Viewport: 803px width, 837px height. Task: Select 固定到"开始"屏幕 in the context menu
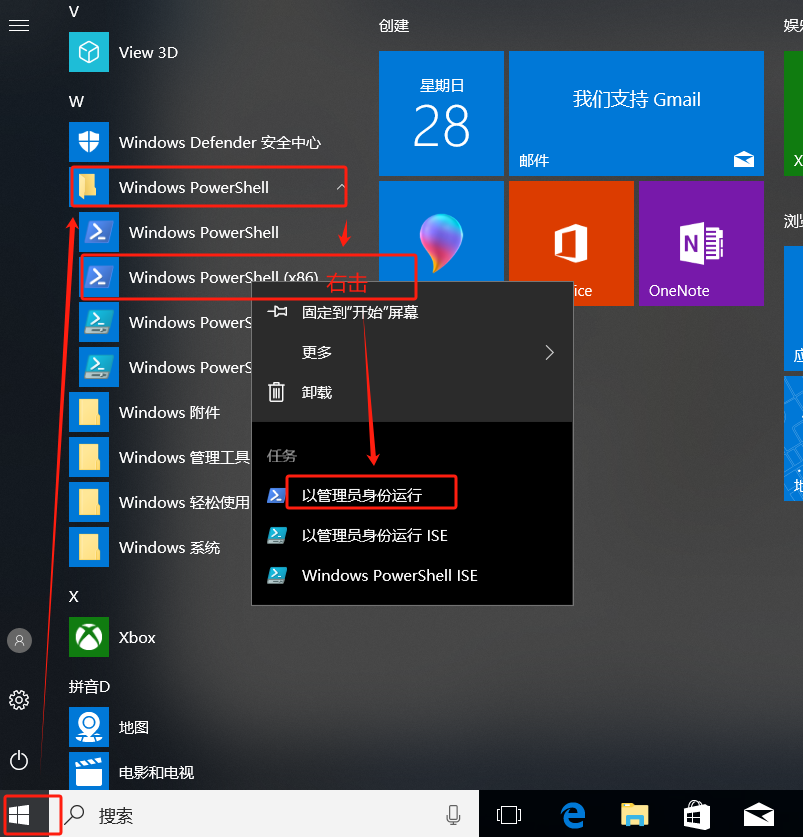coord(412,312)
